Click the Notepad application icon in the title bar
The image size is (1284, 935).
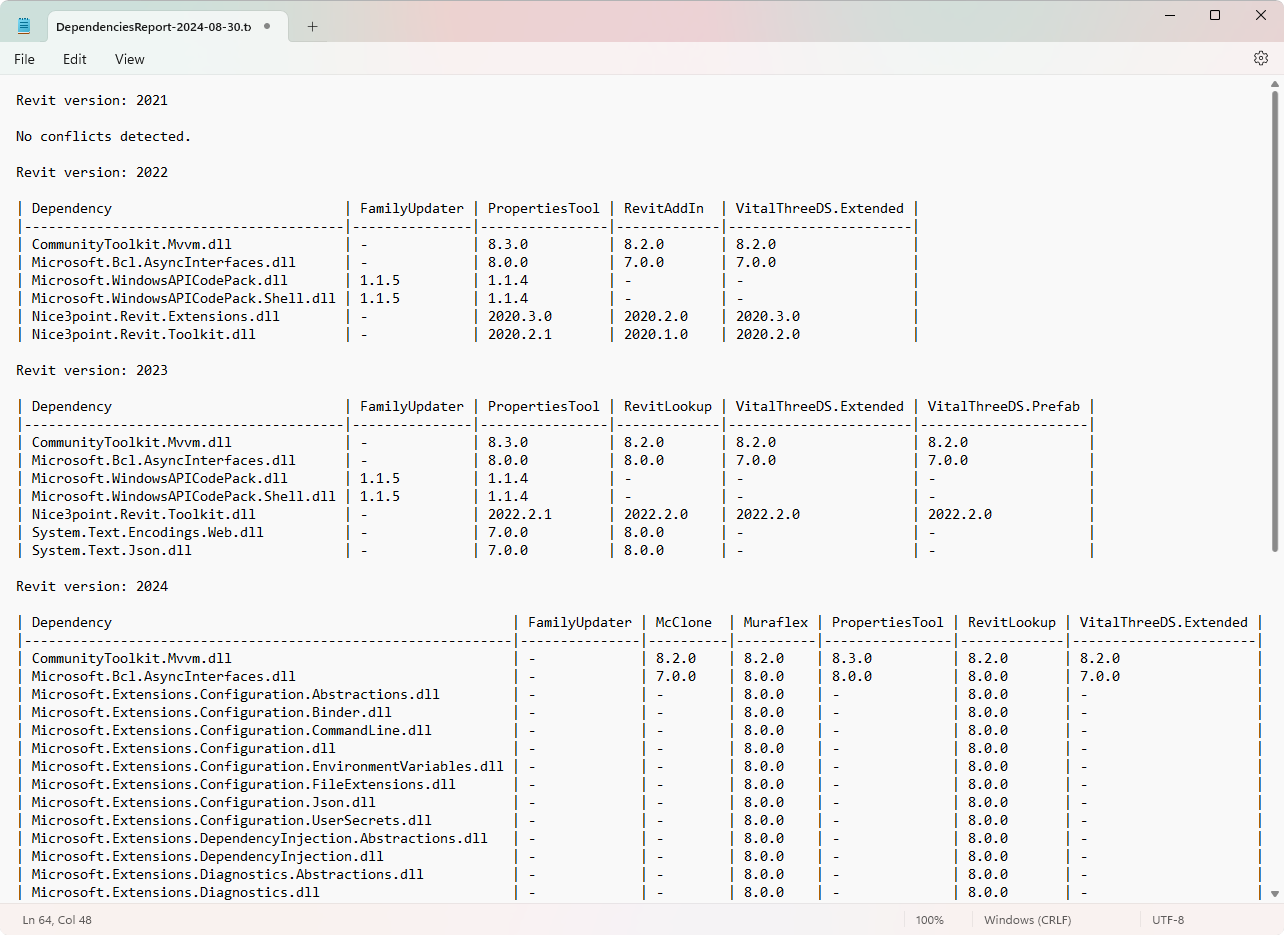tap(22, 24)
